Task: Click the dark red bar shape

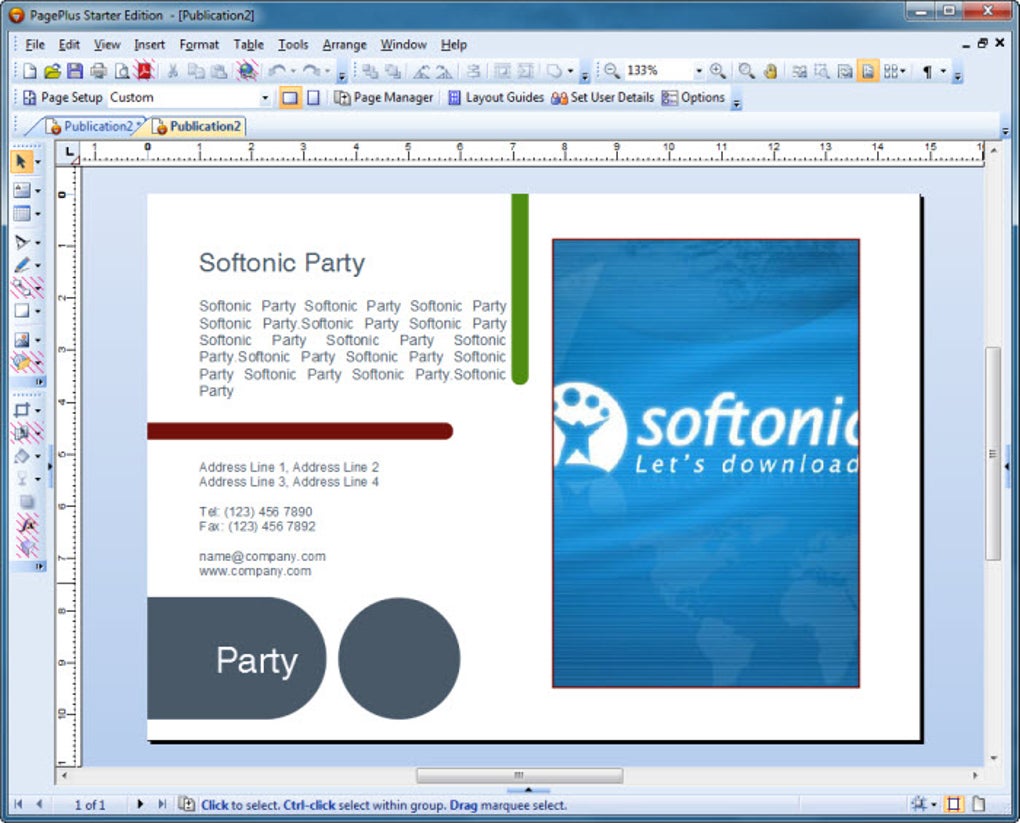Action: (300, 431)
